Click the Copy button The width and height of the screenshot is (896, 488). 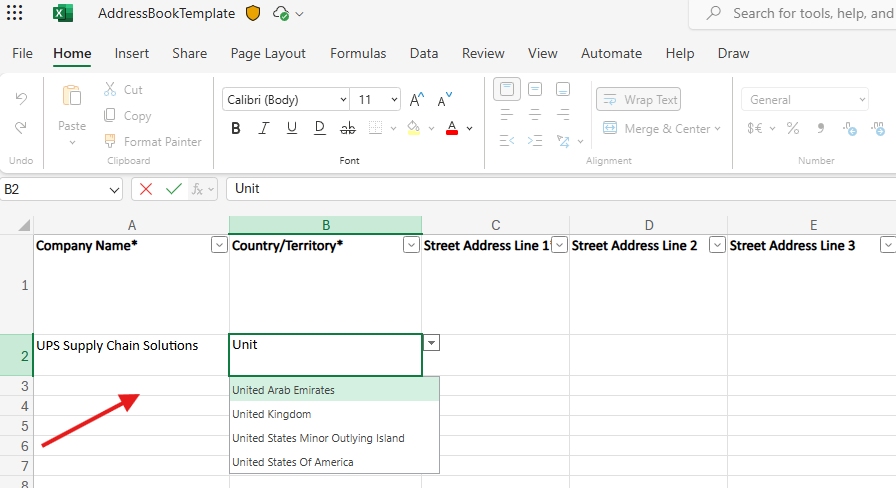click(127, 115)
